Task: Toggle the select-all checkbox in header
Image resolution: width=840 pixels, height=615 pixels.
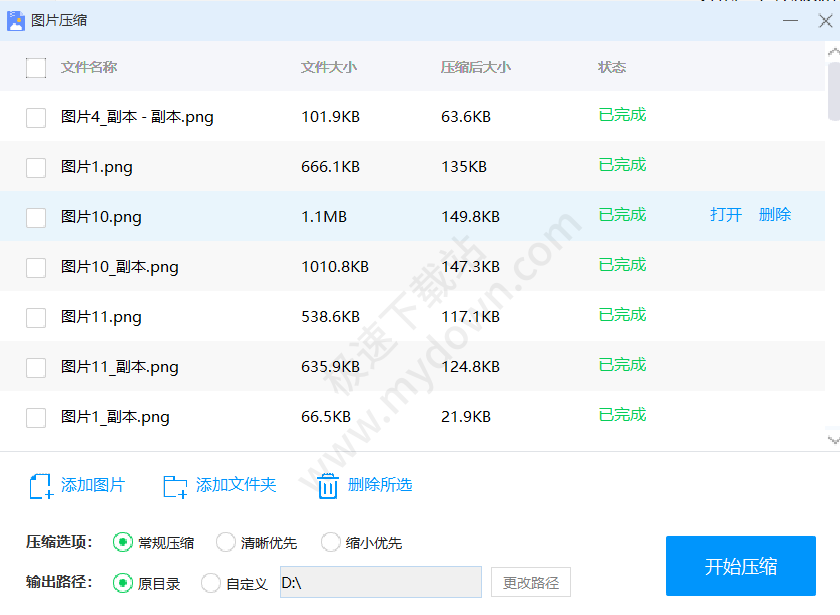Action: pyautogui.click(x=36, y=68)
